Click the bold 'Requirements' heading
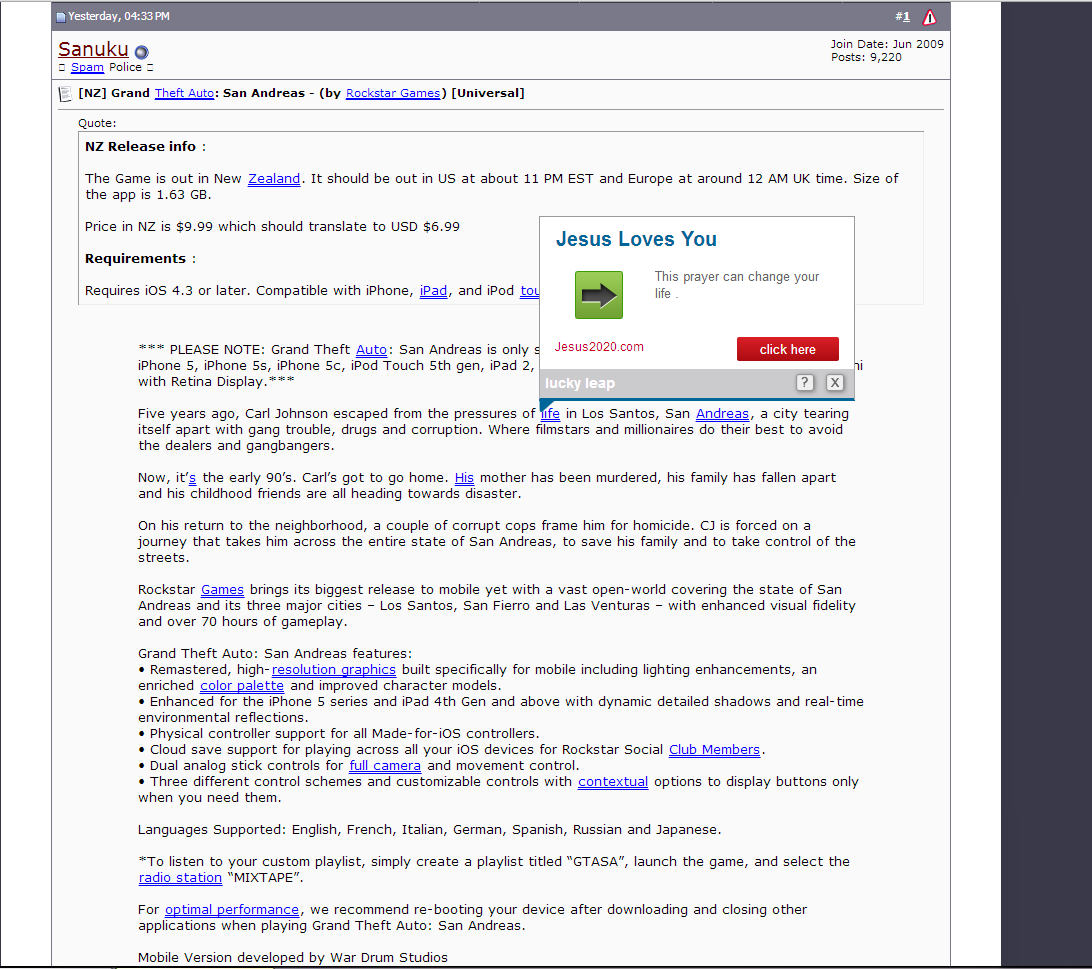 coord(135,259)
